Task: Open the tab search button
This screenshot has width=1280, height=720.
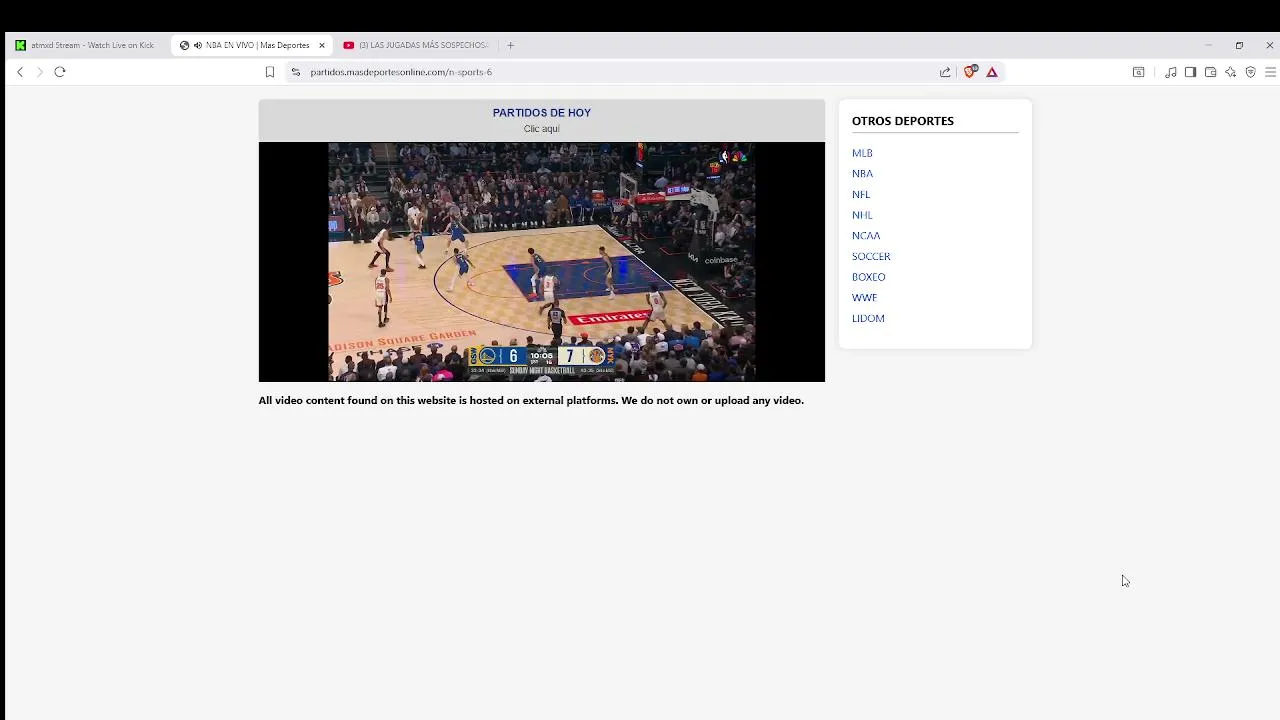Action: pyautogui.click(x=1138, y=72)
